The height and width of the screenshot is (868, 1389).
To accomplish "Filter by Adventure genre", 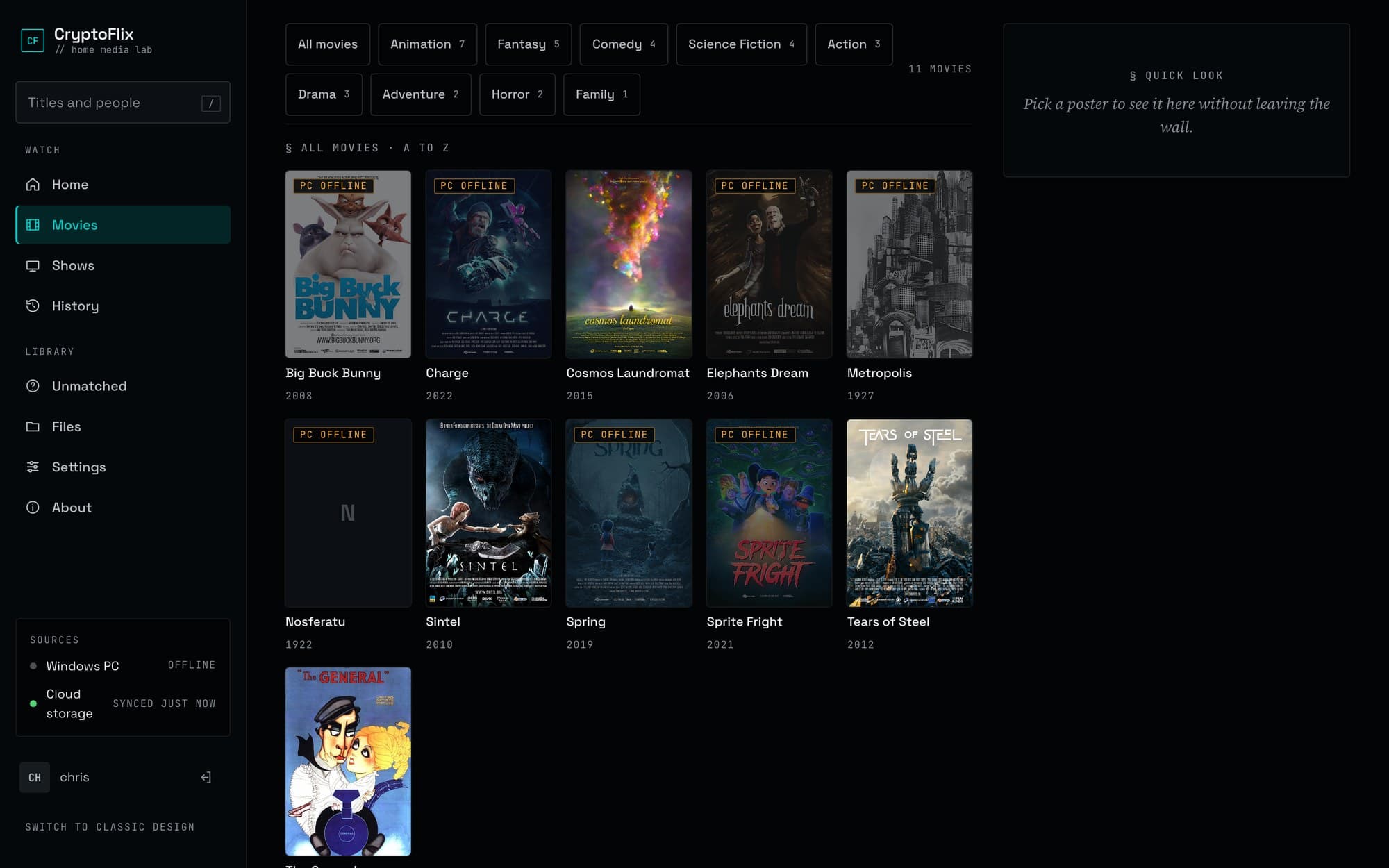I will pyautogui.click(x=420, y=94).
